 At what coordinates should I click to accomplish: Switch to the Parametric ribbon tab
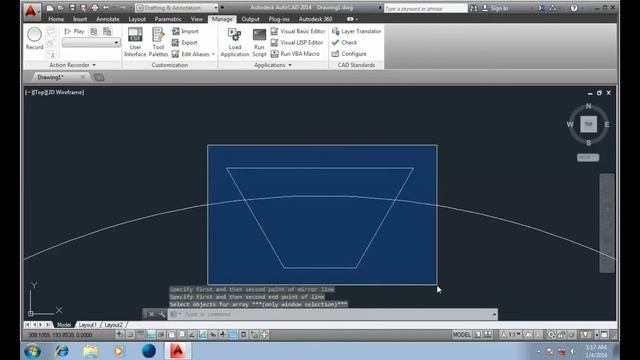[168, 19]
